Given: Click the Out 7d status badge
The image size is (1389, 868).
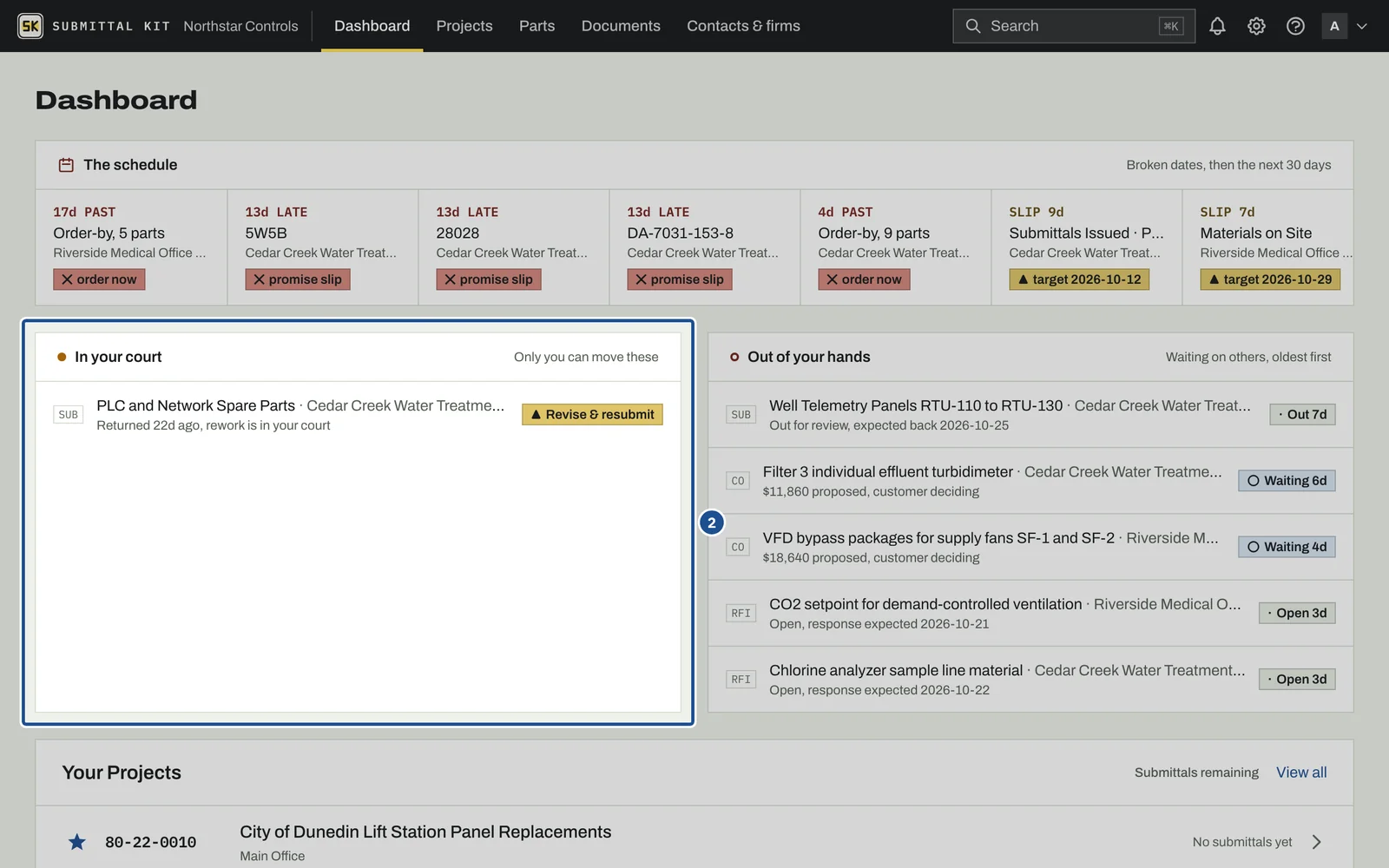Looking at the screenshot, I should tap(1302, 415).
